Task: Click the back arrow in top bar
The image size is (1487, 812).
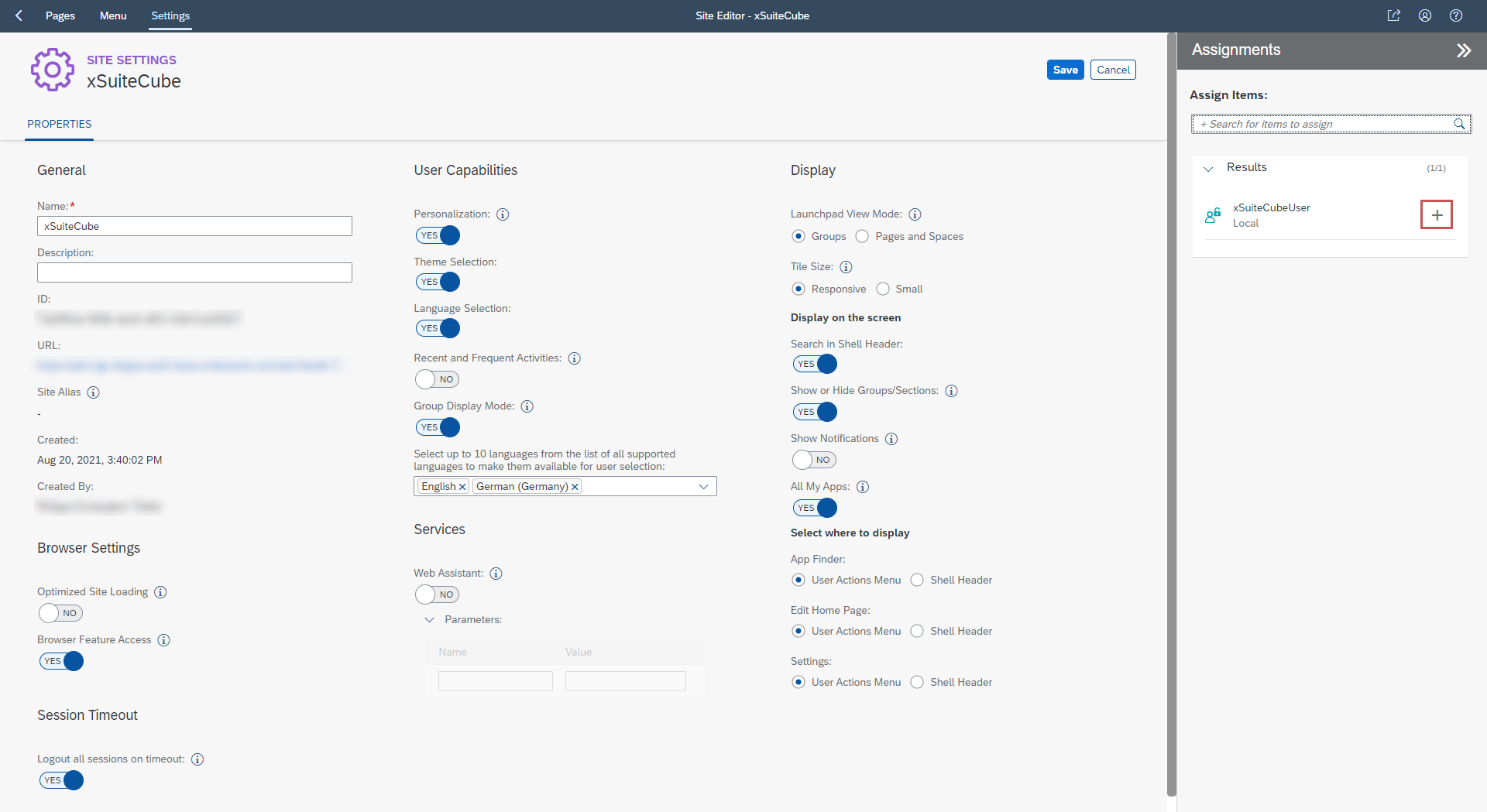Action: [x=19, y=15]
